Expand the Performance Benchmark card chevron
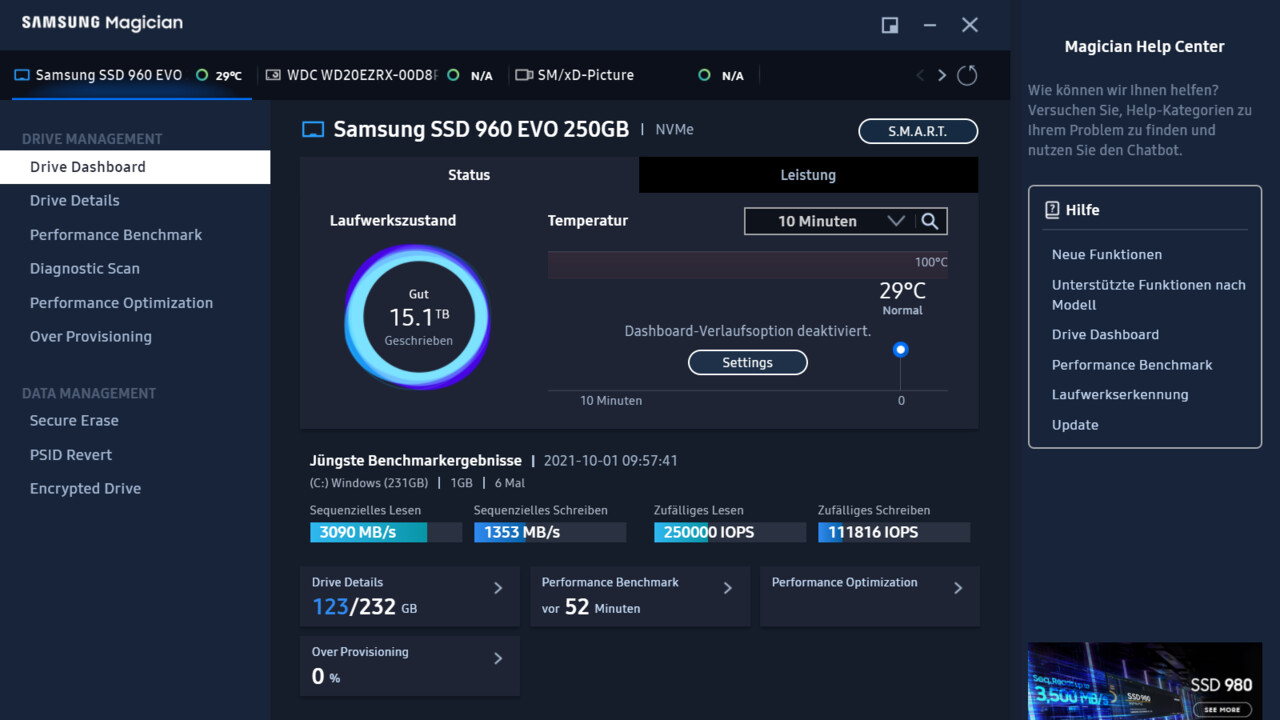 point(727,589)
